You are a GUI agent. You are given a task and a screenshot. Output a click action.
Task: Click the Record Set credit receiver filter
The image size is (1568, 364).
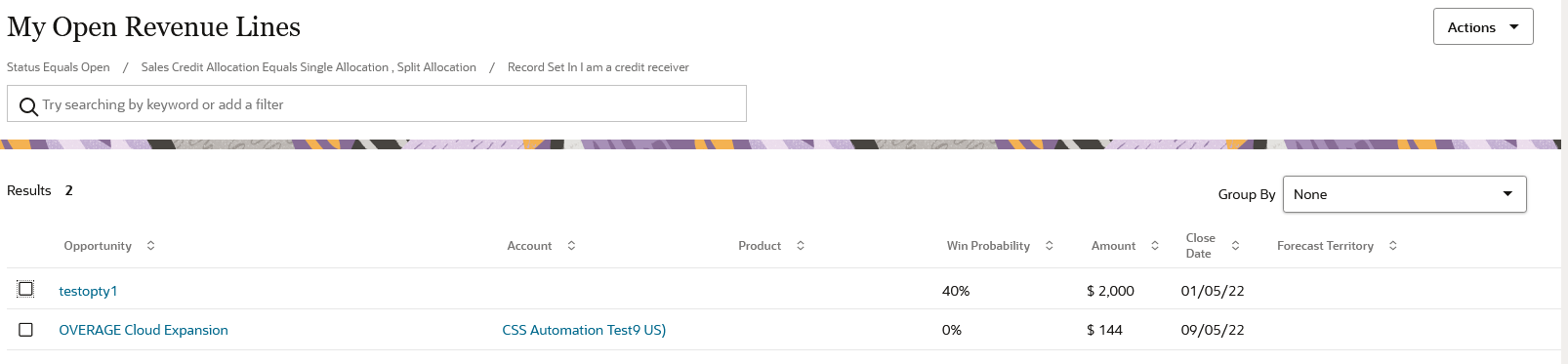click(598, 67)
